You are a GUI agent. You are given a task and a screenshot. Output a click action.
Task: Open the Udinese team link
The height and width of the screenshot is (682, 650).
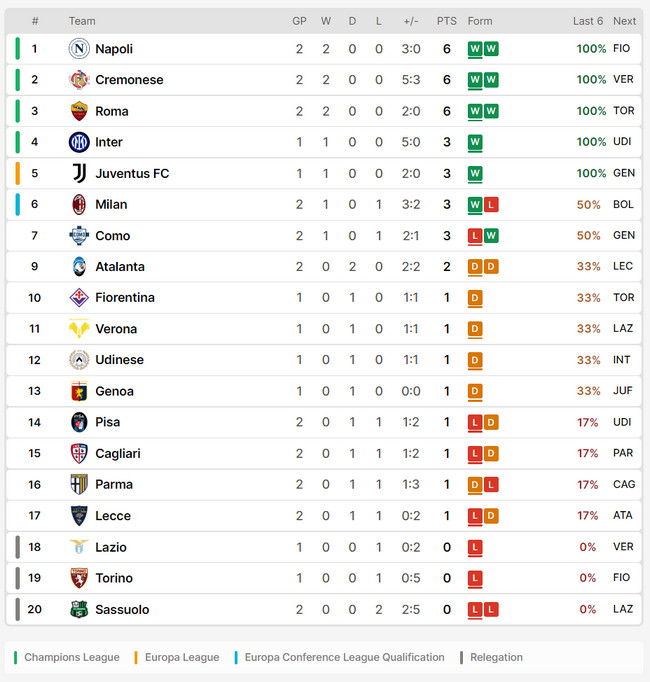pos(119,360)
